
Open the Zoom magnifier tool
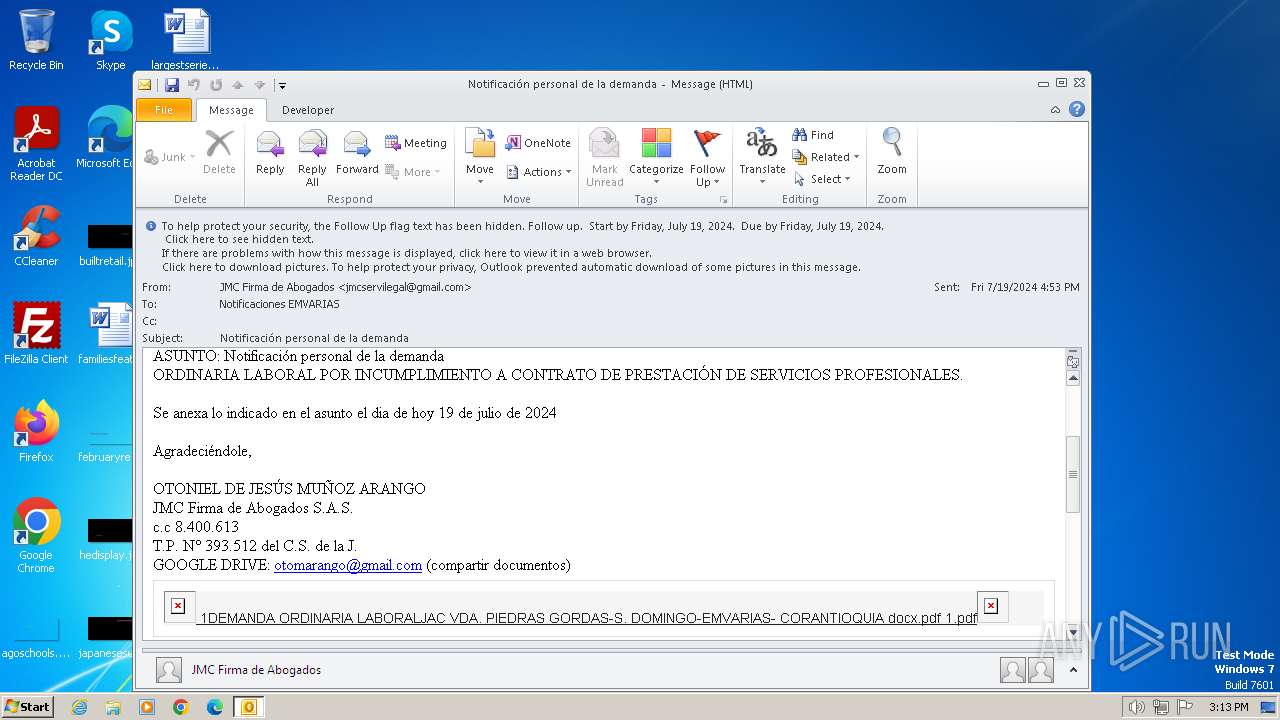pos(892,153)
